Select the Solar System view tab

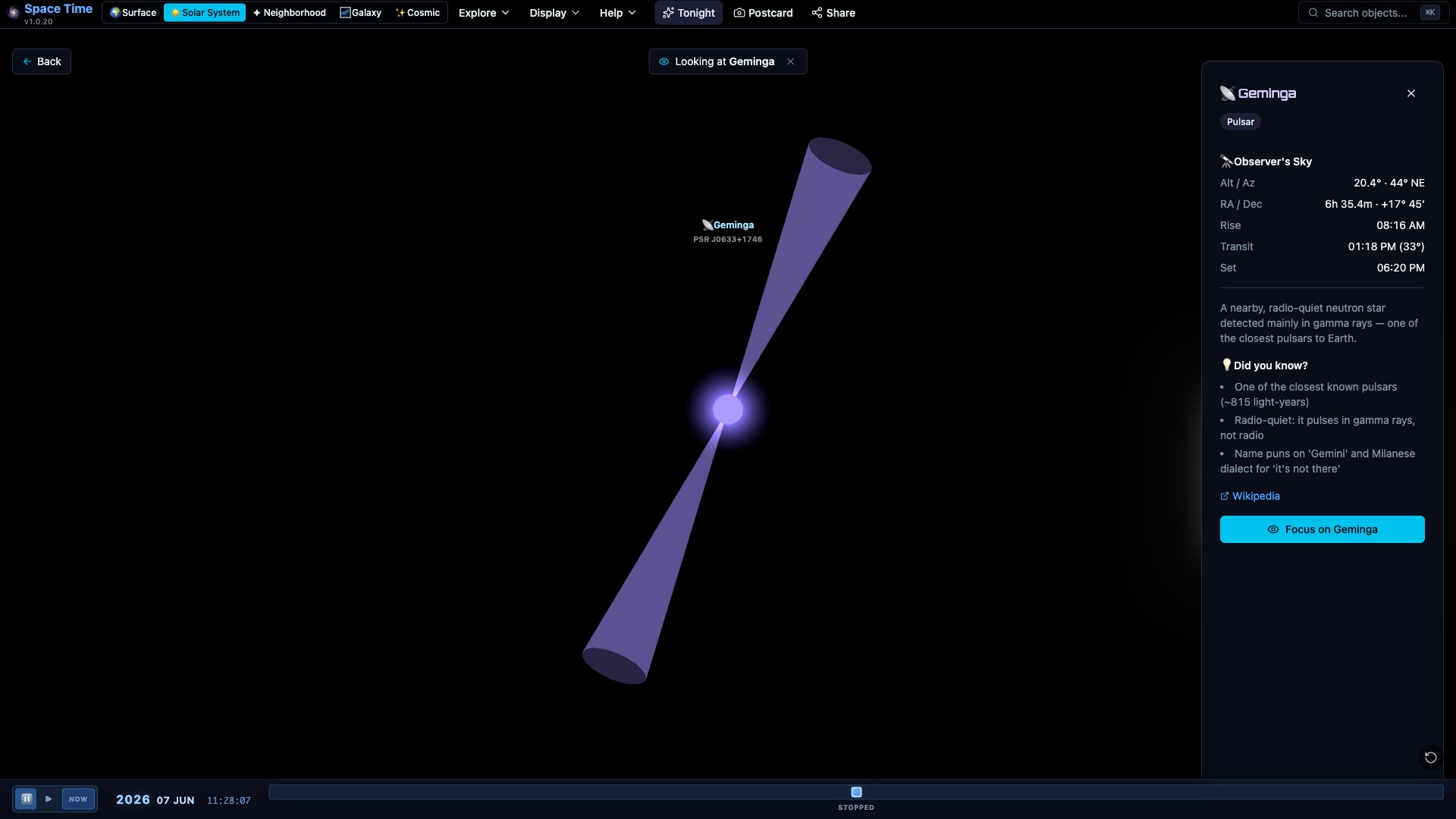click(x=205, y=13)
